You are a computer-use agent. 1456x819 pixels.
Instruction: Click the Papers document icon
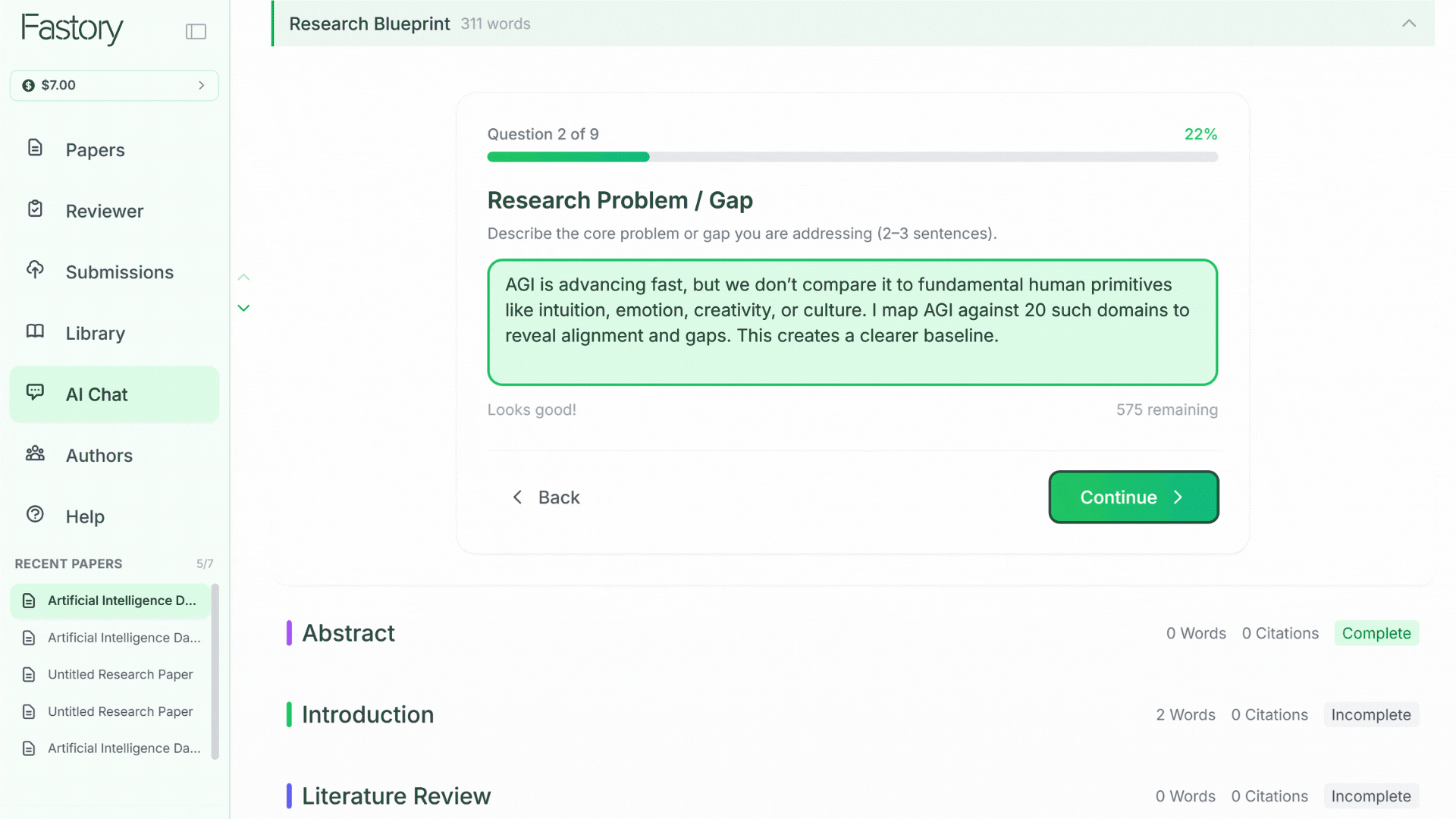35,148
